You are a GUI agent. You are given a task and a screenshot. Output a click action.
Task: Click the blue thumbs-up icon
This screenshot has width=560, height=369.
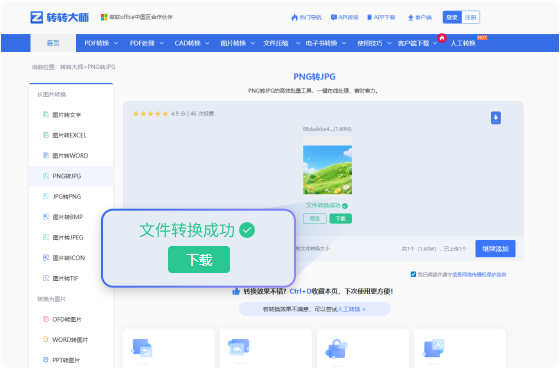tap(236, 291)
